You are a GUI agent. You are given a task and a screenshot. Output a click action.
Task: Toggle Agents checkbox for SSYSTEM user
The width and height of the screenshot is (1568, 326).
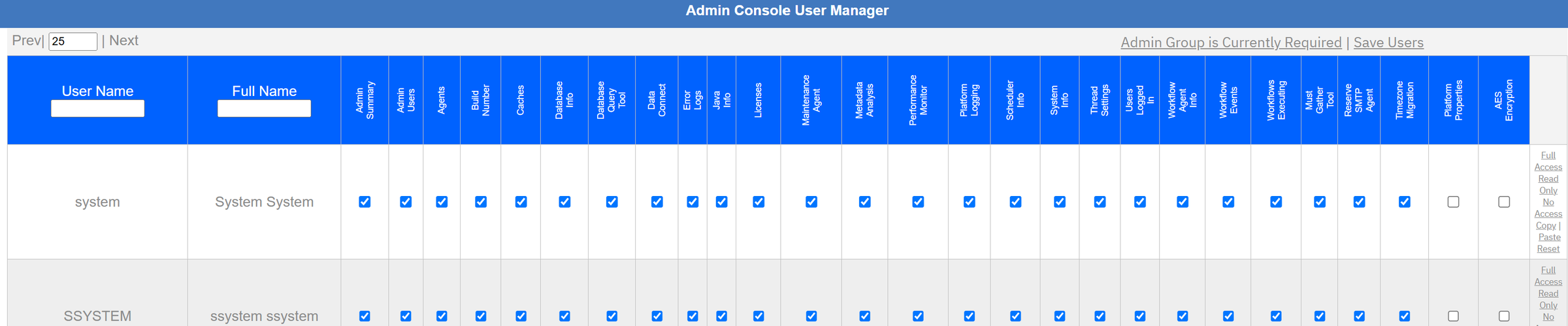coord(442,316)
